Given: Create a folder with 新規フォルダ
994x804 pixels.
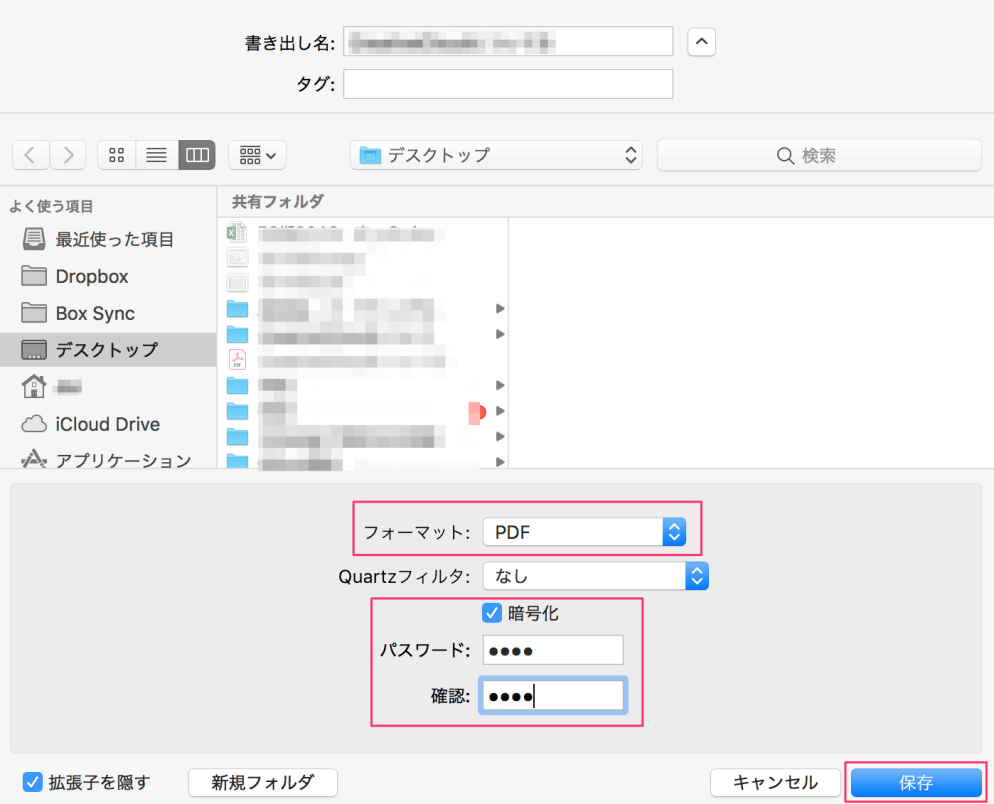Looking at the screenshot, I should (x=263, y=783).
